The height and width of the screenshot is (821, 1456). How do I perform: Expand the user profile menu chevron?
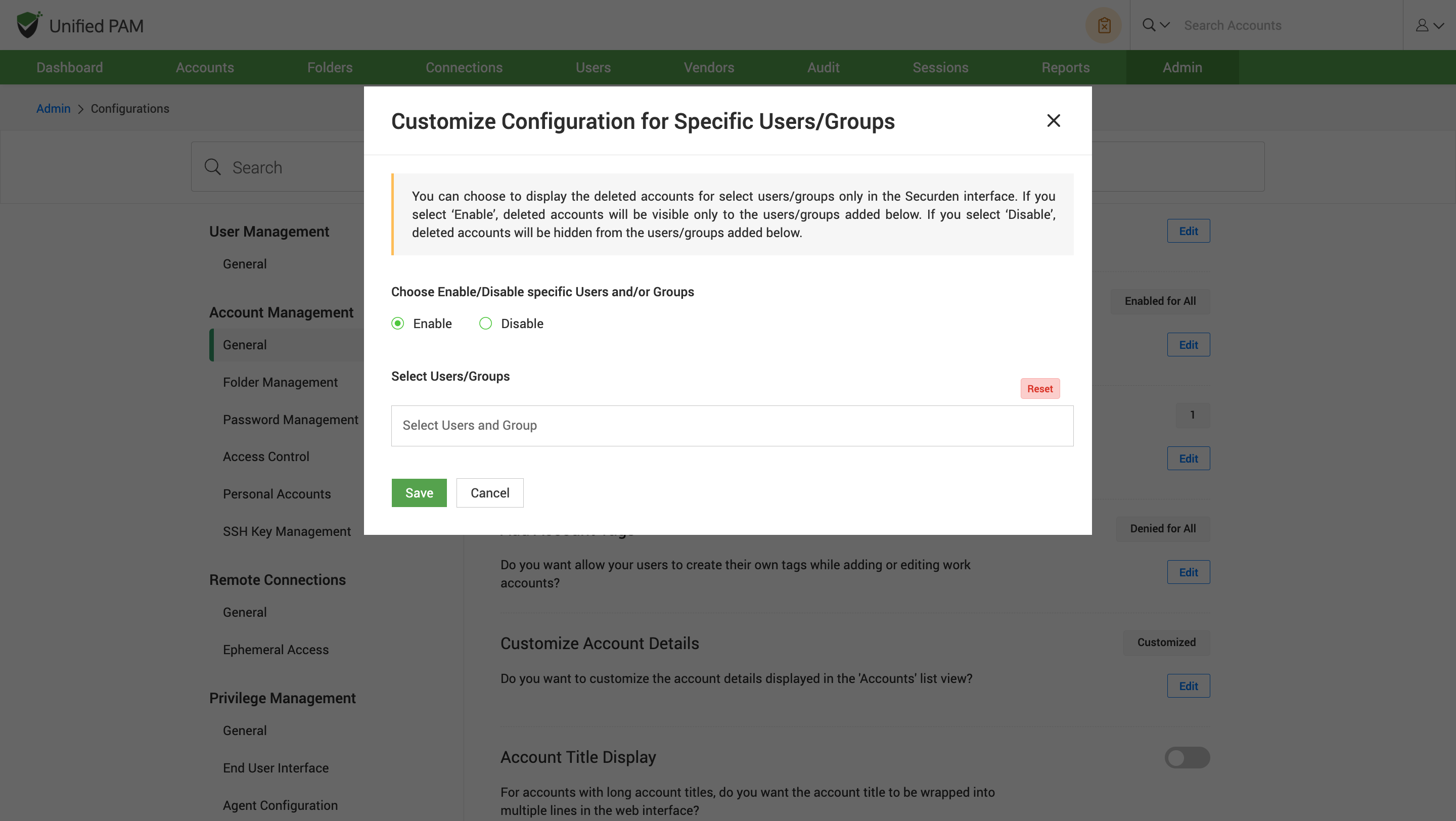(x=1439, y=25)
